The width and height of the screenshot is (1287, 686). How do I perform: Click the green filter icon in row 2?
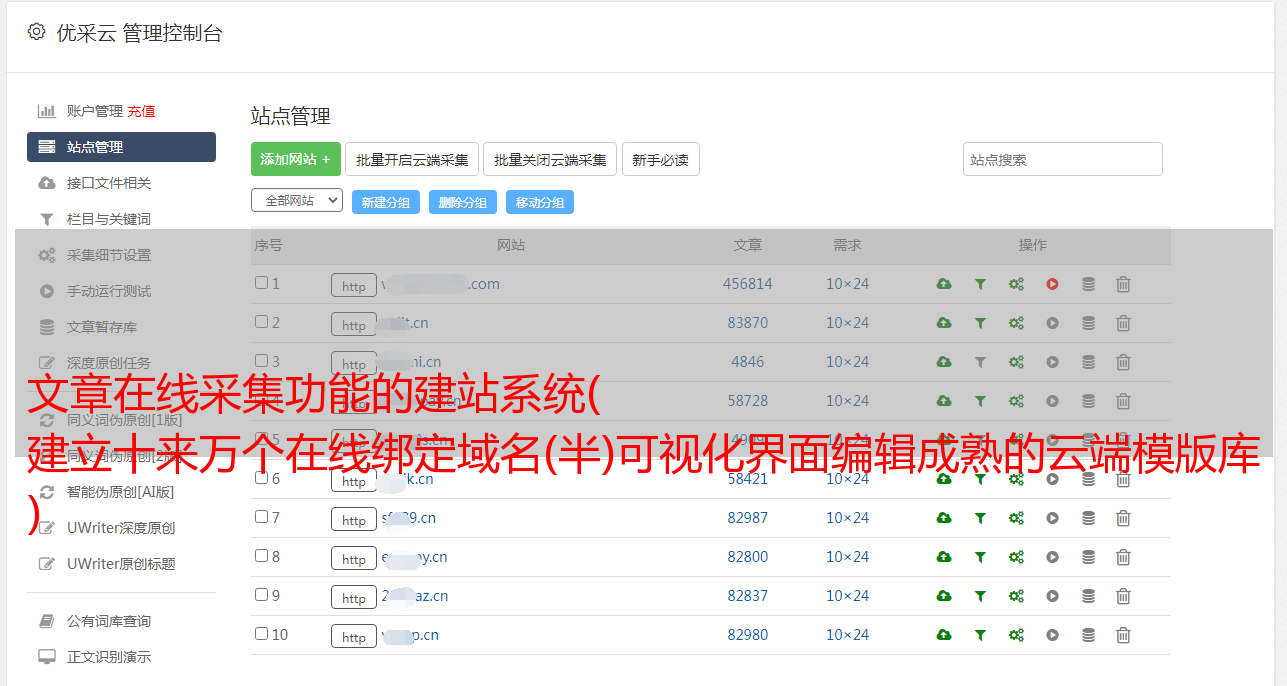tap(980, 323)
